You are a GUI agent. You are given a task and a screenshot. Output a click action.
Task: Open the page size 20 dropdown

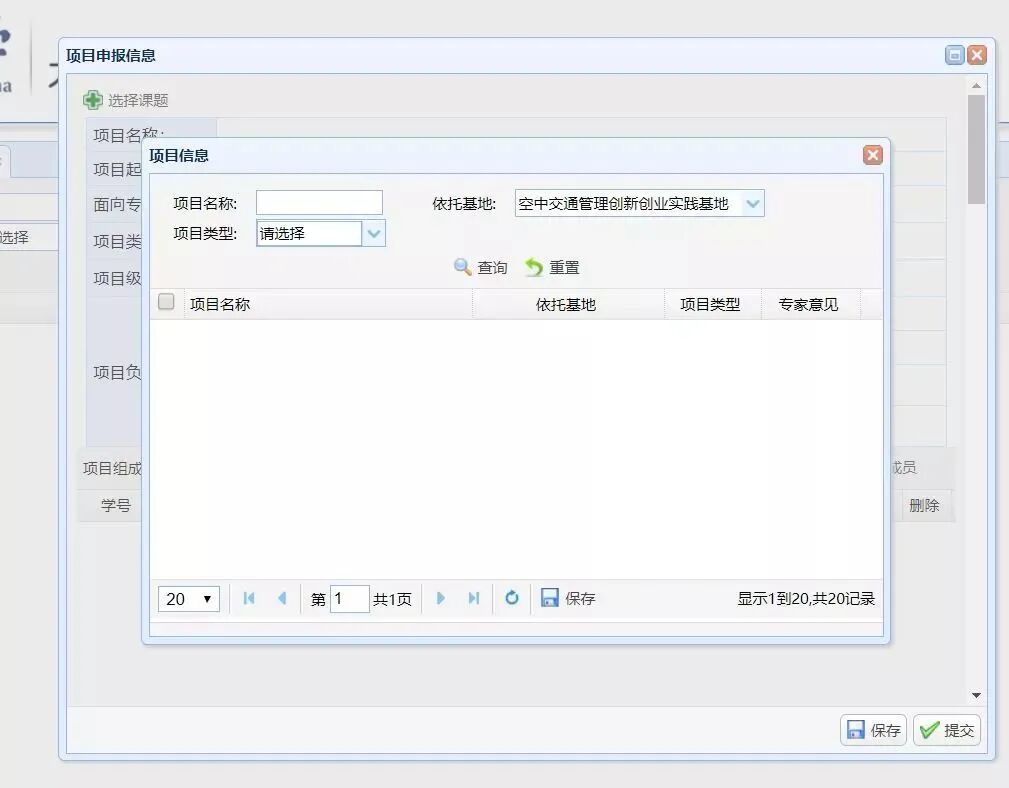point(187,598)
